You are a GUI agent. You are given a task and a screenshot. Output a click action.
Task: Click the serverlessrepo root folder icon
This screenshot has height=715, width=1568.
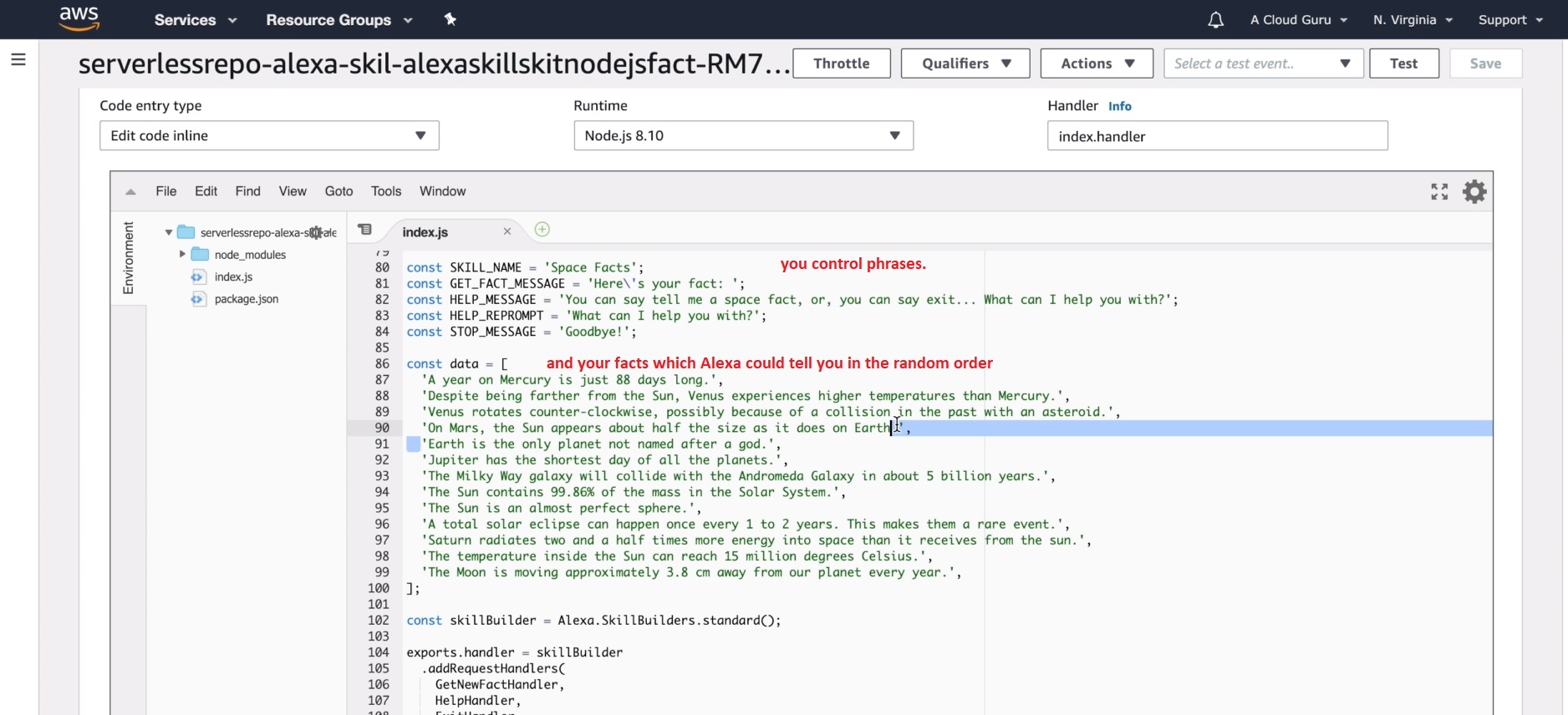186,232
